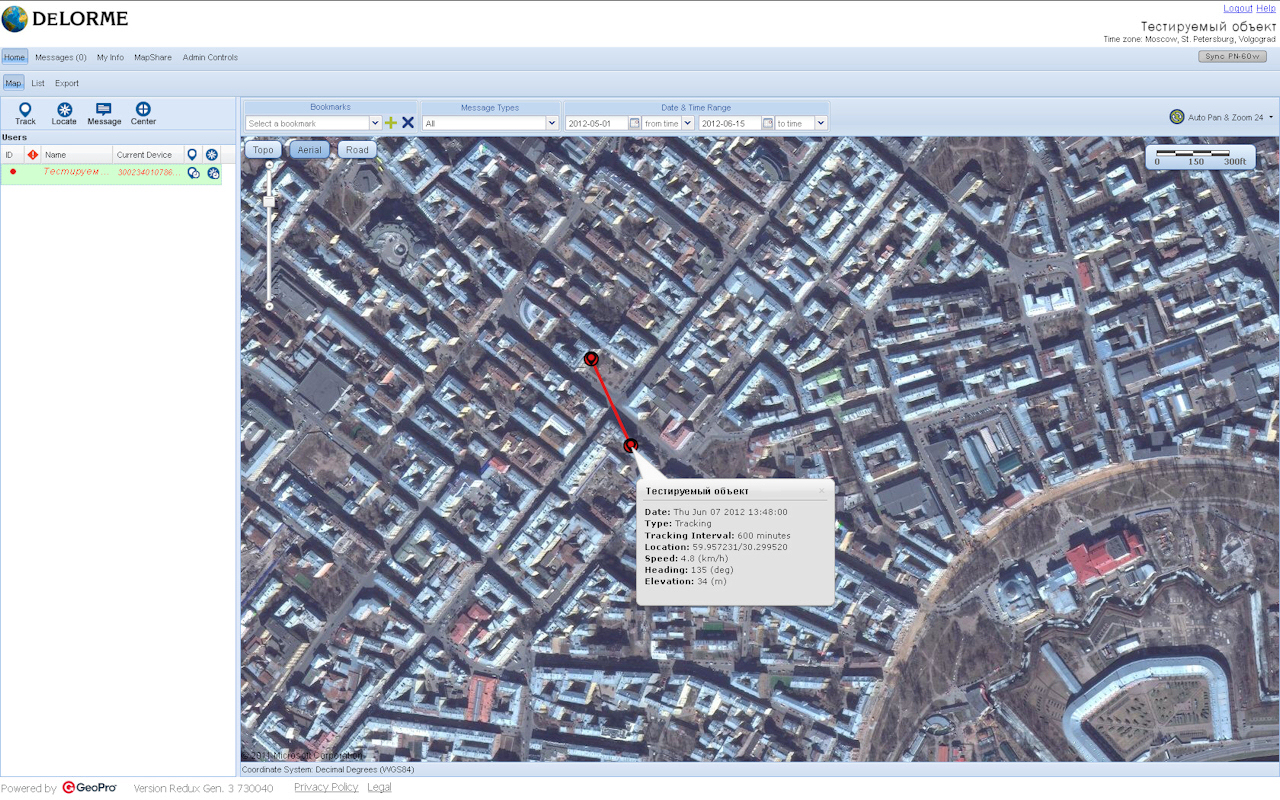This screenshot has height=800, width=1280.
Task: Go to My Info tab
Action: [110, 57]
